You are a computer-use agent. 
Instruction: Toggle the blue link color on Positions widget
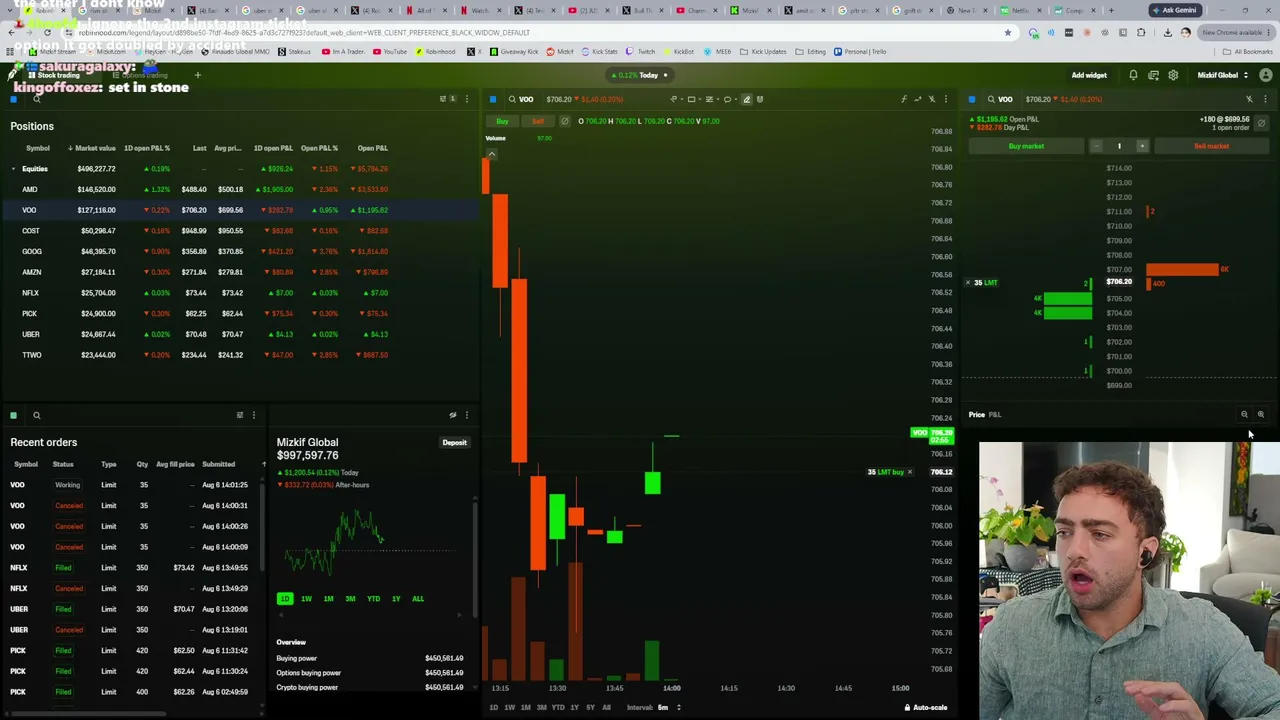click(x=14, y=99)
